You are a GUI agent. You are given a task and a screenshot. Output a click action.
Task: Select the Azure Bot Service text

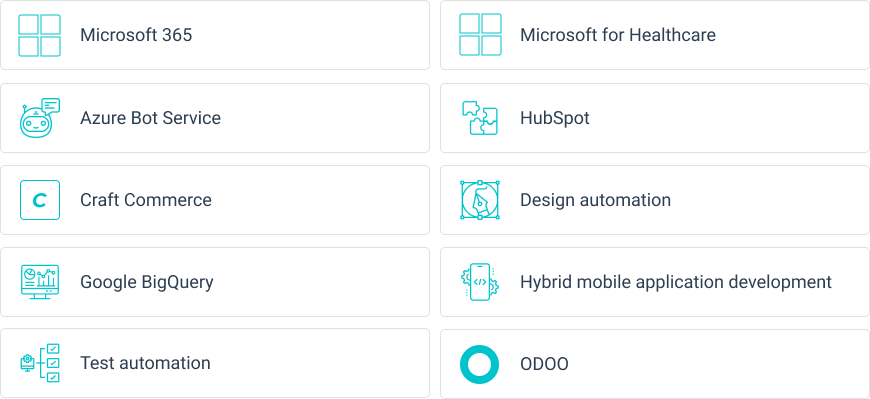pos(150,118)
